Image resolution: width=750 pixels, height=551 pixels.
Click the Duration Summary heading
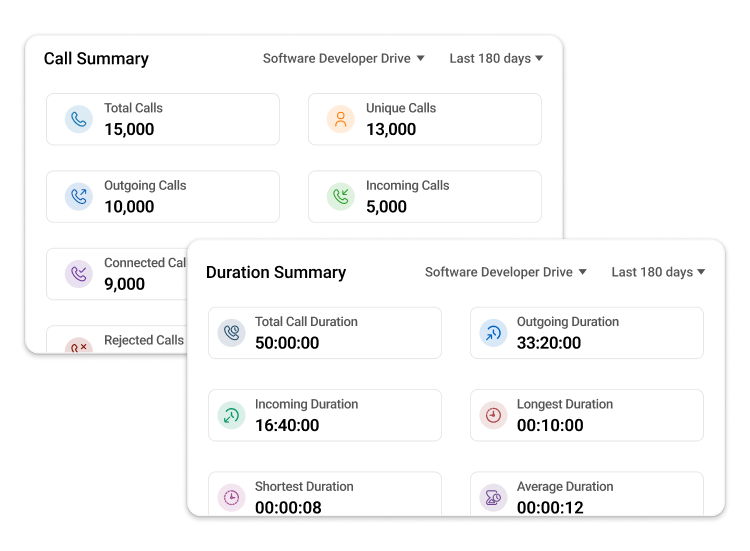point(276,272)
